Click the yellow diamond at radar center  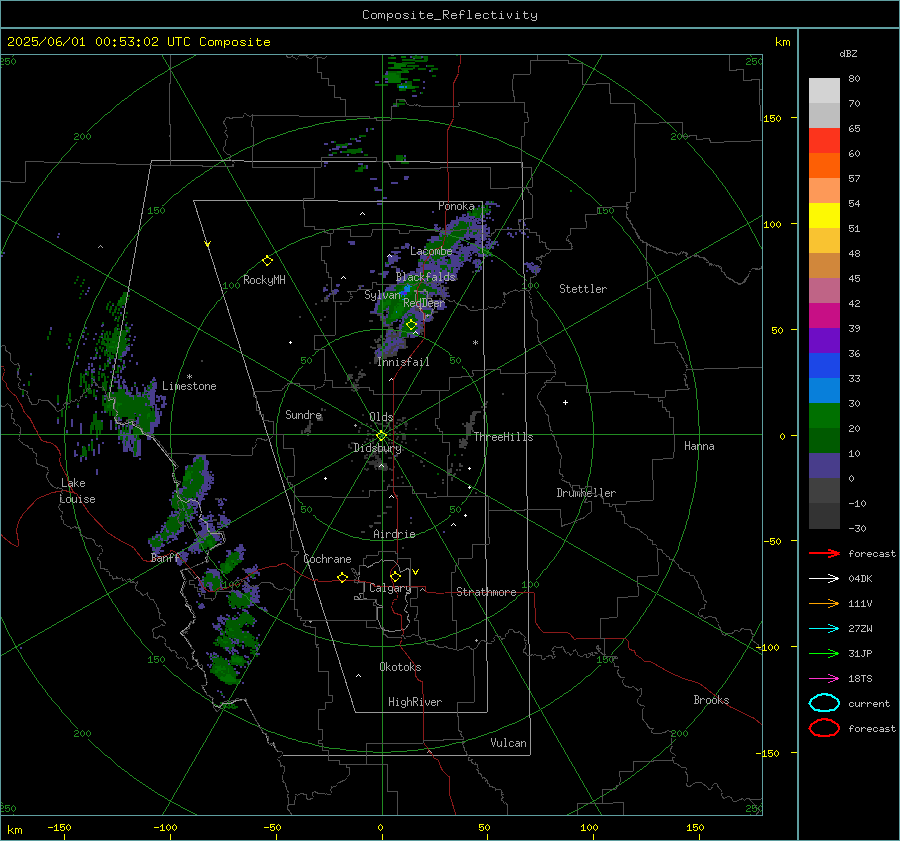click(x=381, y=436)
